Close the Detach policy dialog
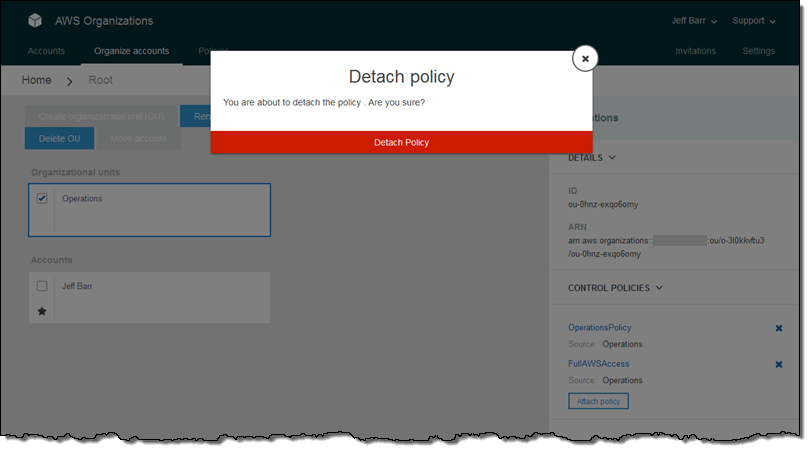The height and width of the screenshot is (451, 810). [x=585, y=59]
